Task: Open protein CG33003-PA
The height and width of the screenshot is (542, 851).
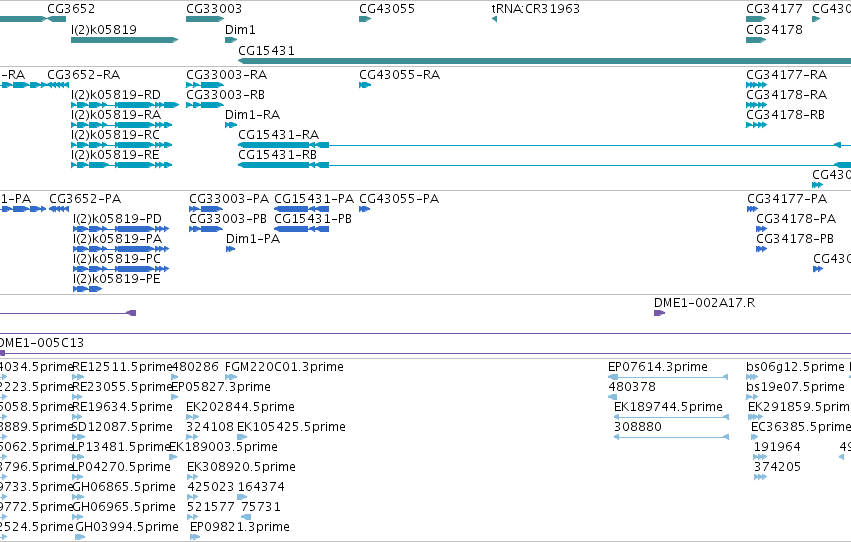Action: 229,199
